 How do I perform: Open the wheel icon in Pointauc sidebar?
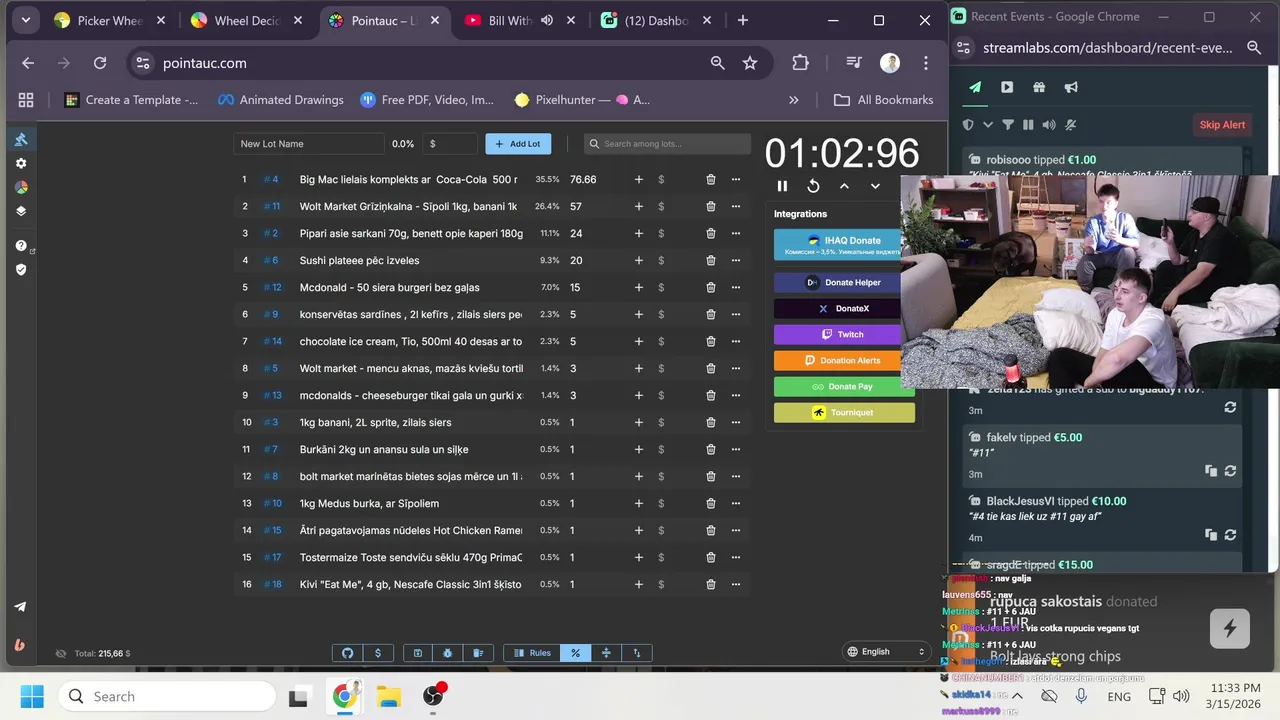coord(21,187)
